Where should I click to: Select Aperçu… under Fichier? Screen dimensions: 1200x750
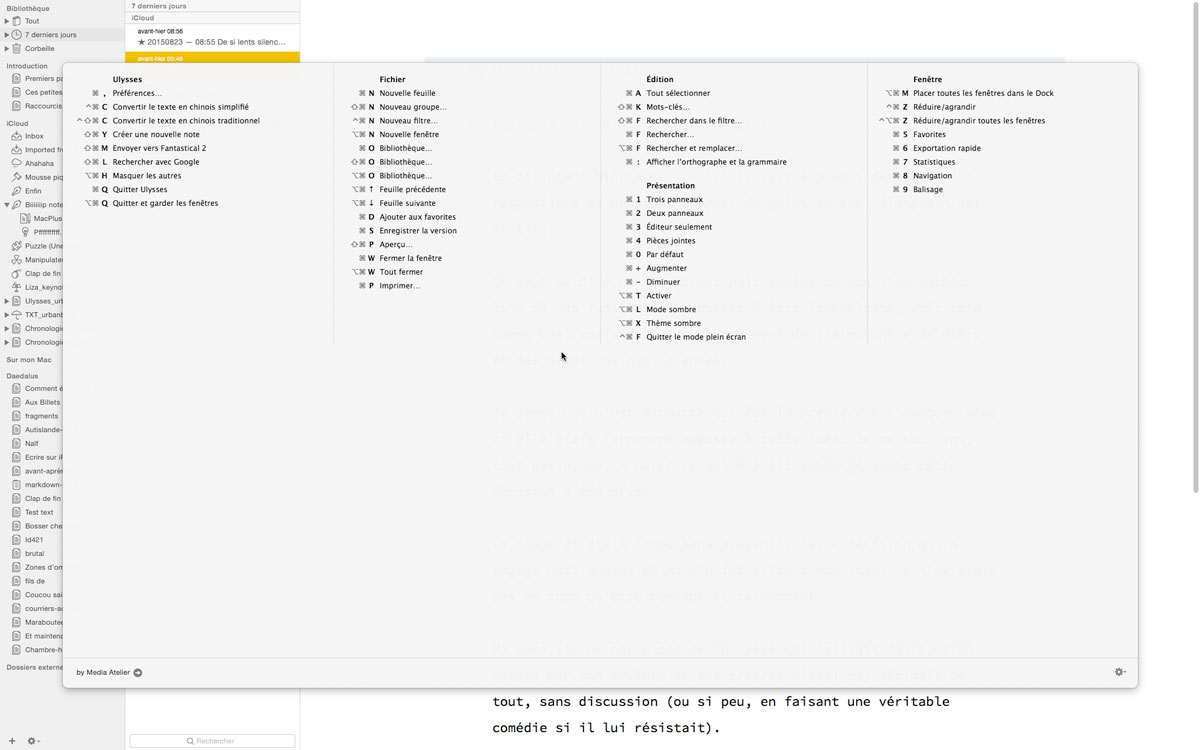396,244
